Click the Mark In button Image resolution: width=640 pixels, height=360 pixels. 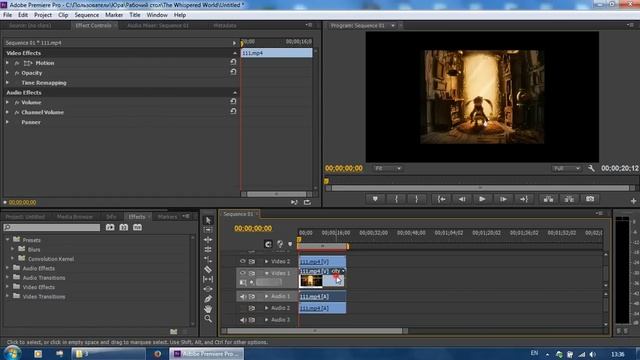click(x=396, y=199)
